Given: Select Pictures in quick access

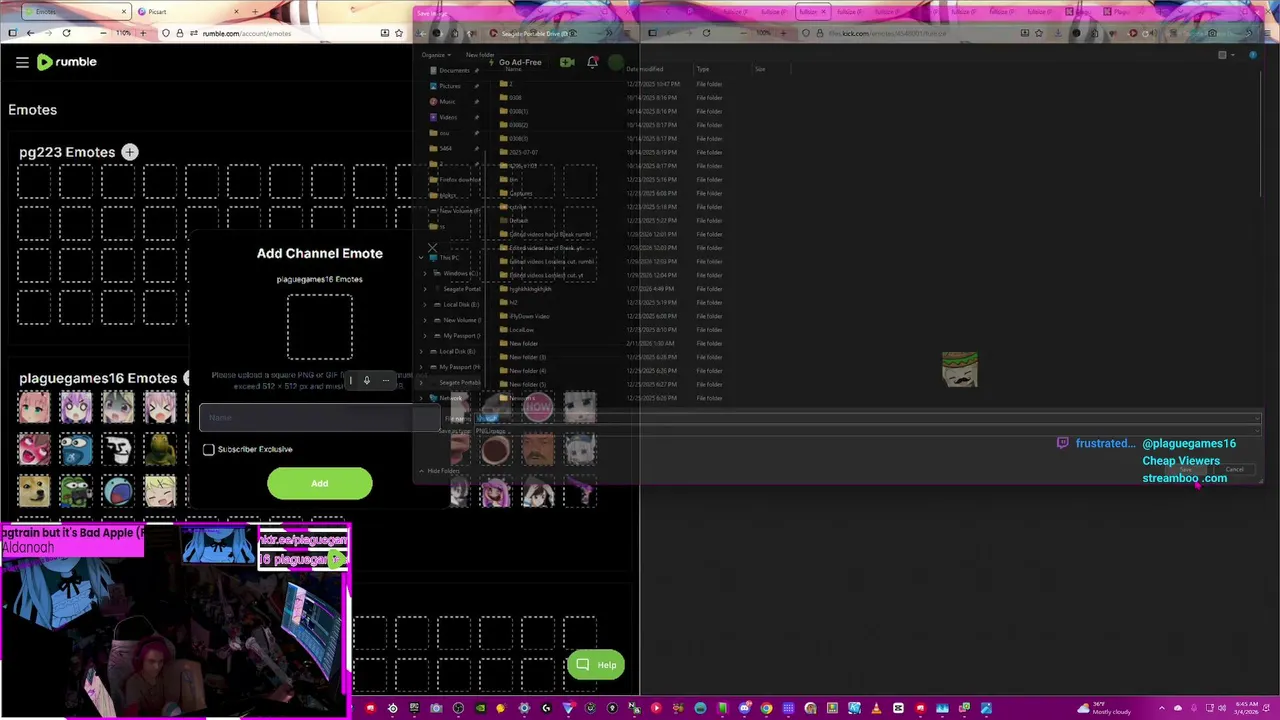Looking at the screenshot, I should [x=450, y=86].
